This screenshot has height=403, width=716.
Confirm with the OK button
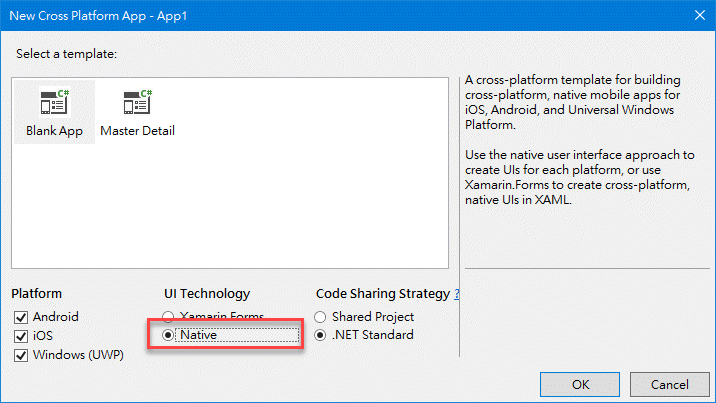pyautogui.click(x=580, y=385)
